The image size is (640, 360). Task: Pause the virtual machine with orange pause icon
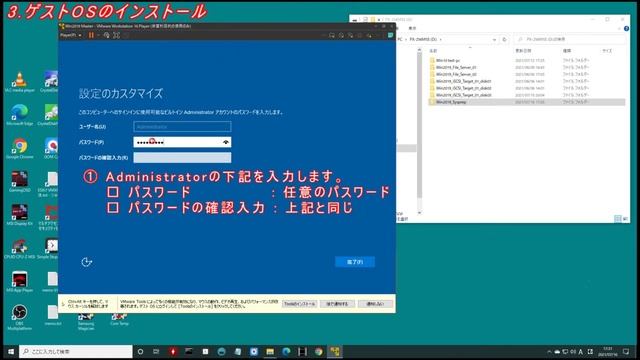[91, 36]
